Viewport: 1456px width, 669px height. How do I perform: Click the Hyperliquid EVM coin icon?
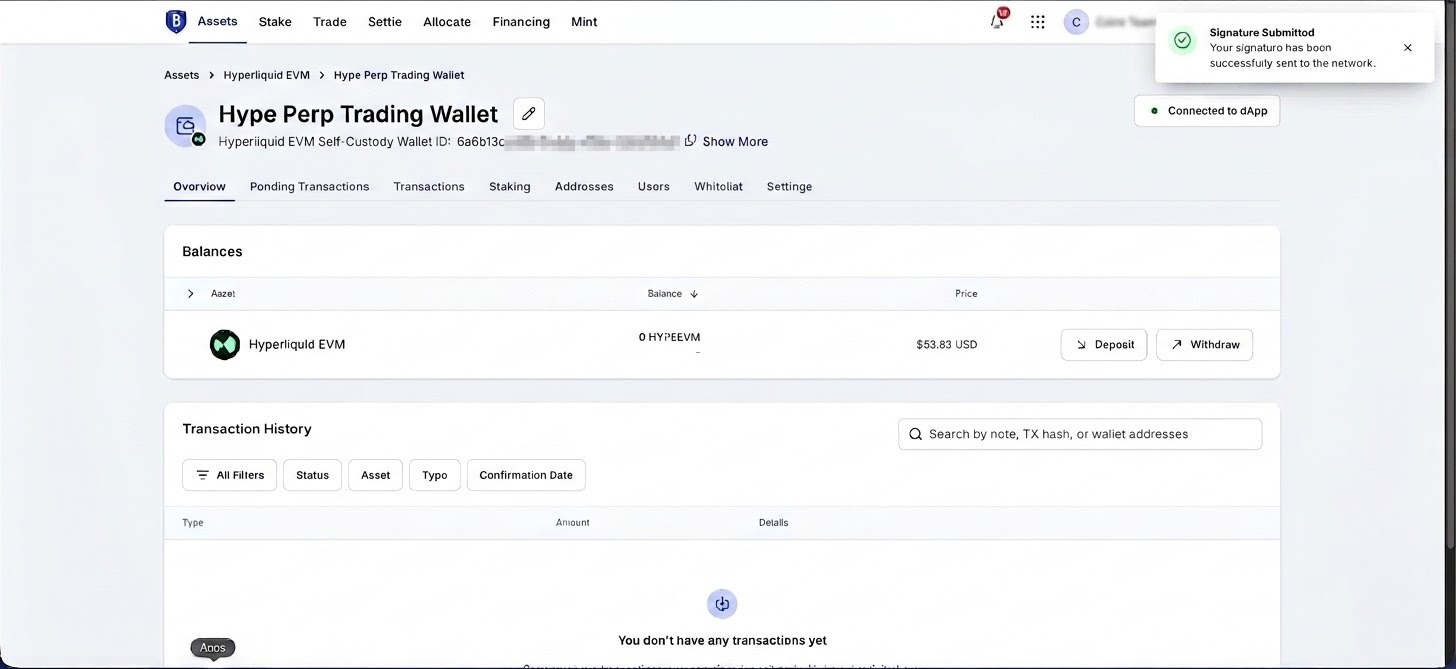pos(225,344)
